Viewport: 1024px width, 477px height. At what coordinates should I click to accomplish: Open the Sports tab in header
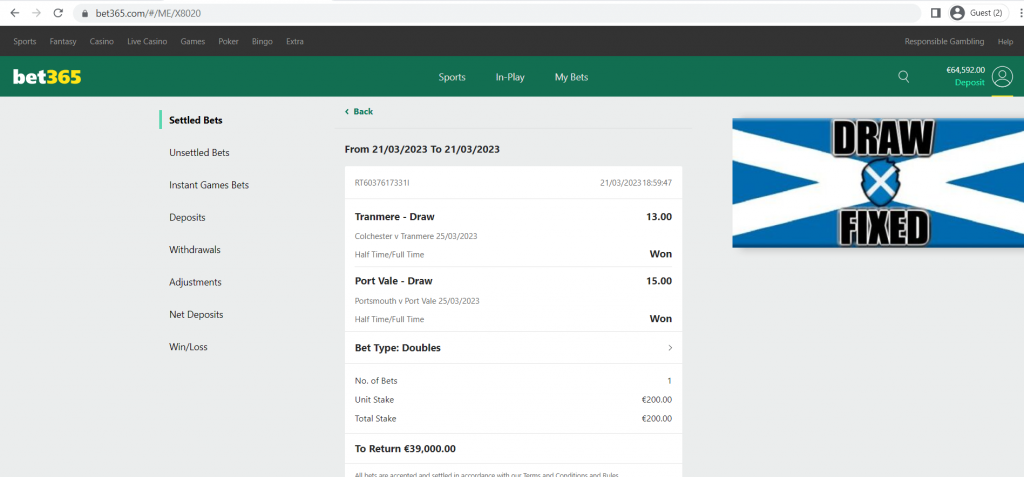pos(452,77)
